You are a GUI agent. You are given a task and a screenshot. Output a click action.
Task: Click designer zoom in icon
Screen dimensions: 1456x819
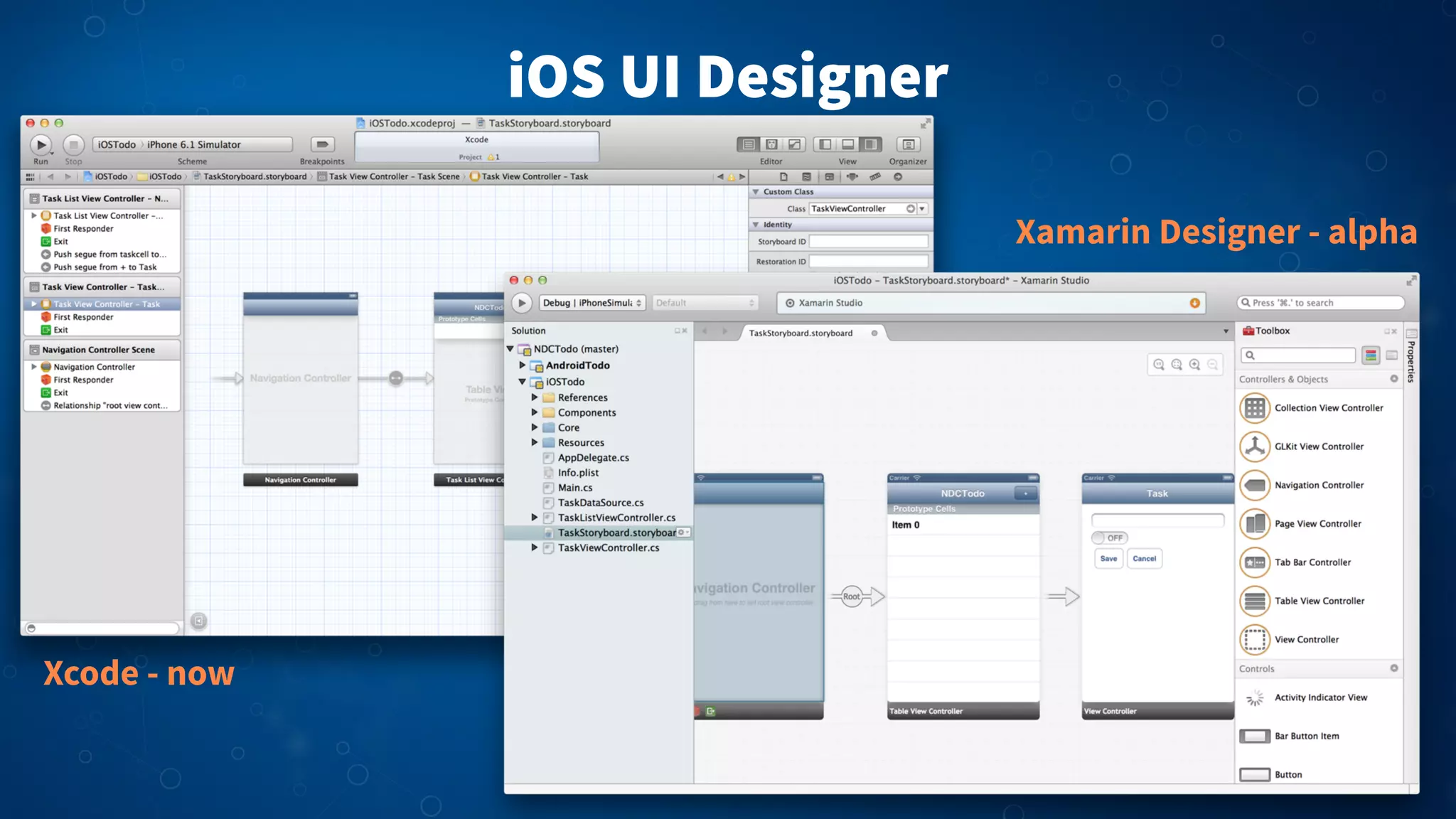(x=1194, y=365)
